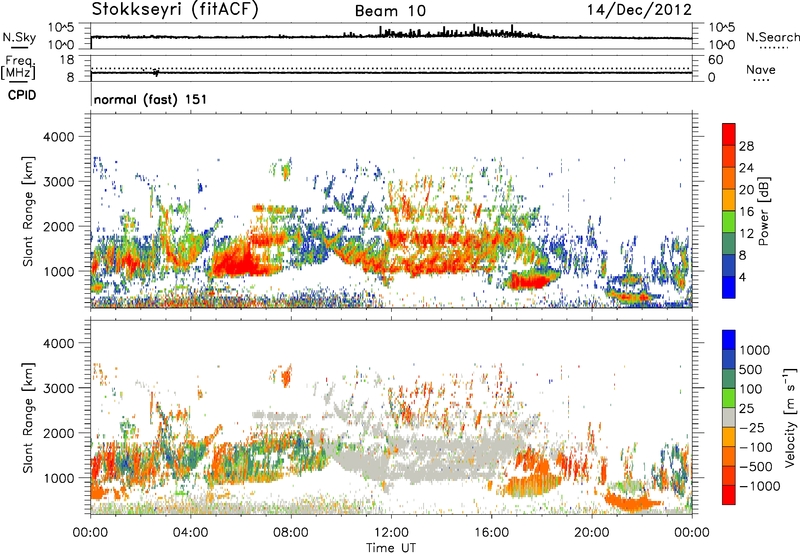Click the -500 label on velocity colorbar
The width and height of the screenshot is (800, 554).
pyautogui.click(x=756, y=467)
